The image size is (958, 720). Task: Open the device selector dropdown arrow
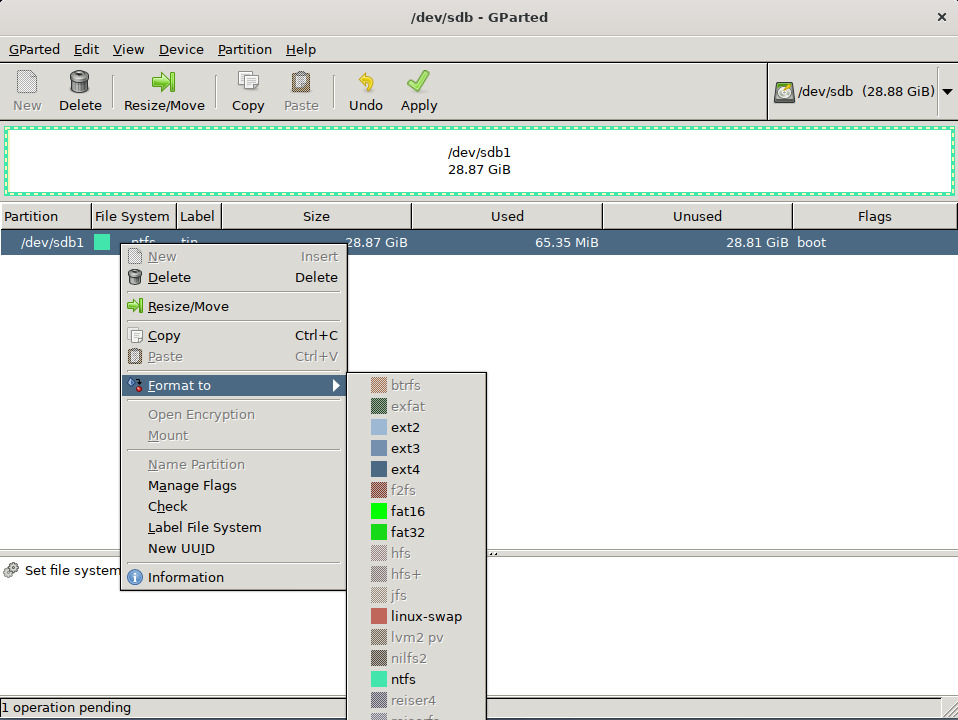947,91
